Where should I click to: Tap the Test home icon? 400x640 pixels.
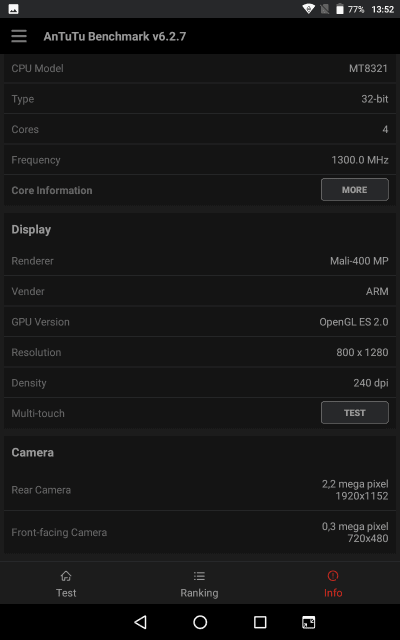66,576
